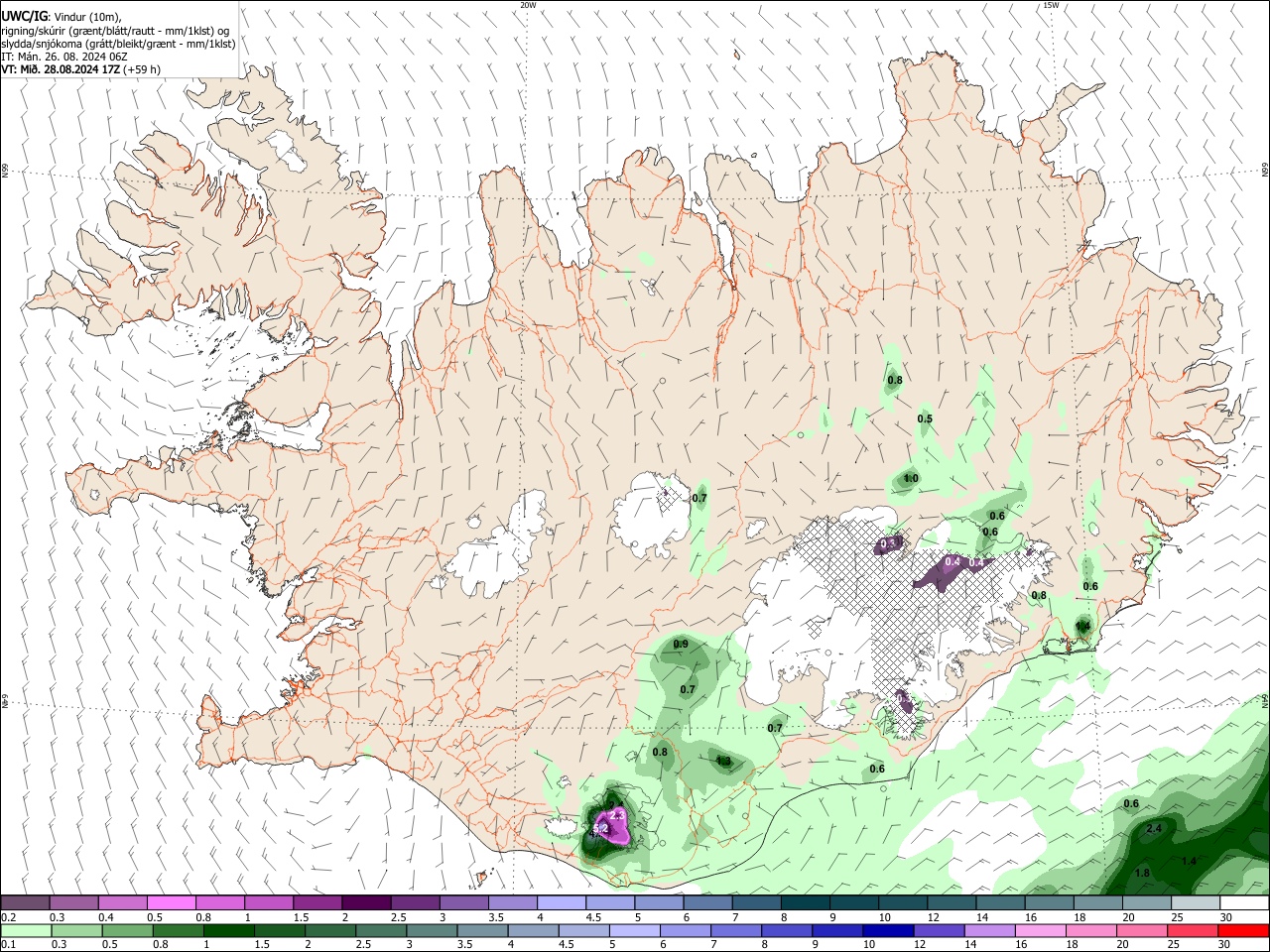Click the snow legend swatch labeled 4

point(562,902)
